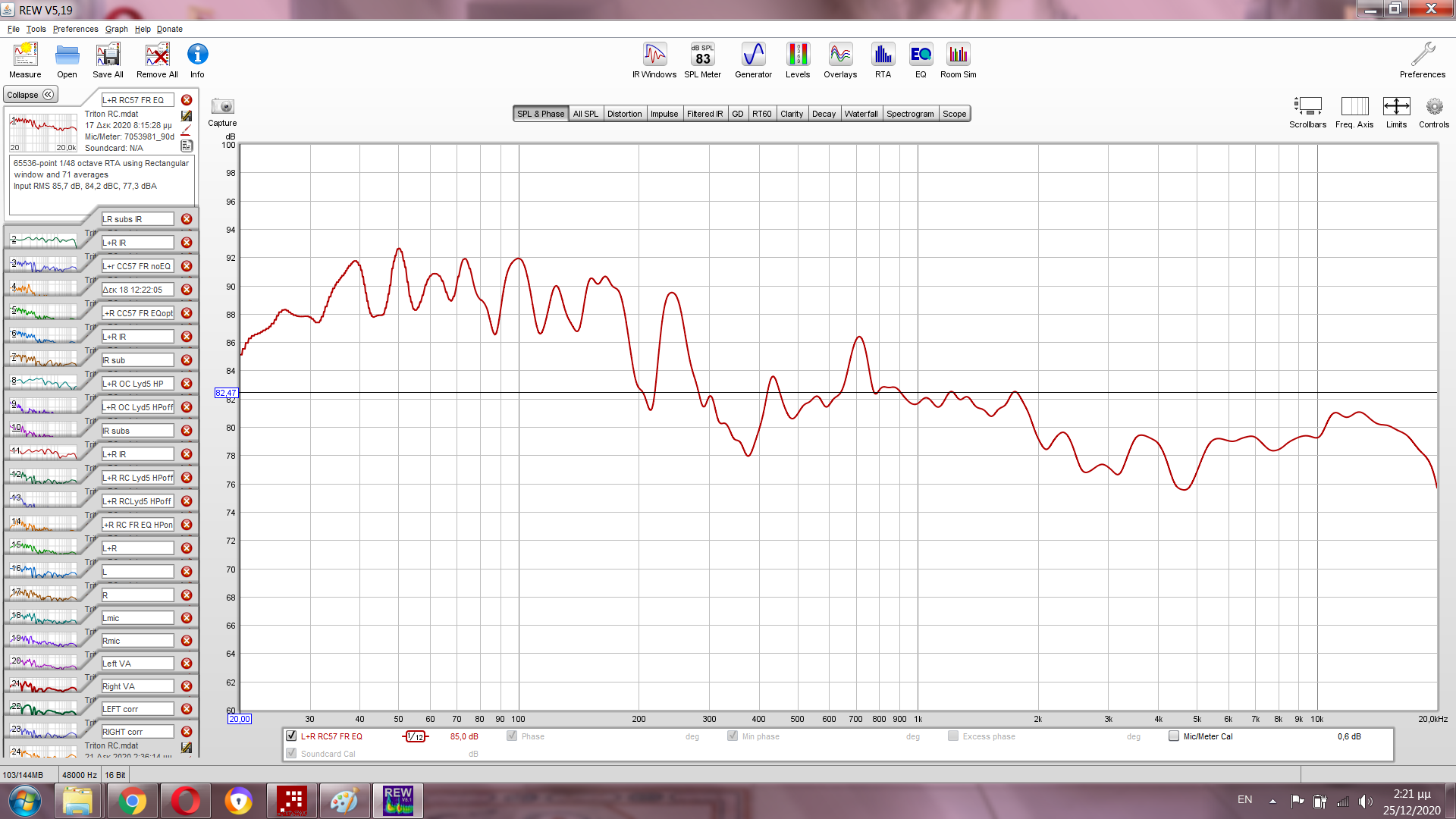The image size is (1456, 819).
Task: Collapse the measurements side panel
Action: [x=30, y=95]
